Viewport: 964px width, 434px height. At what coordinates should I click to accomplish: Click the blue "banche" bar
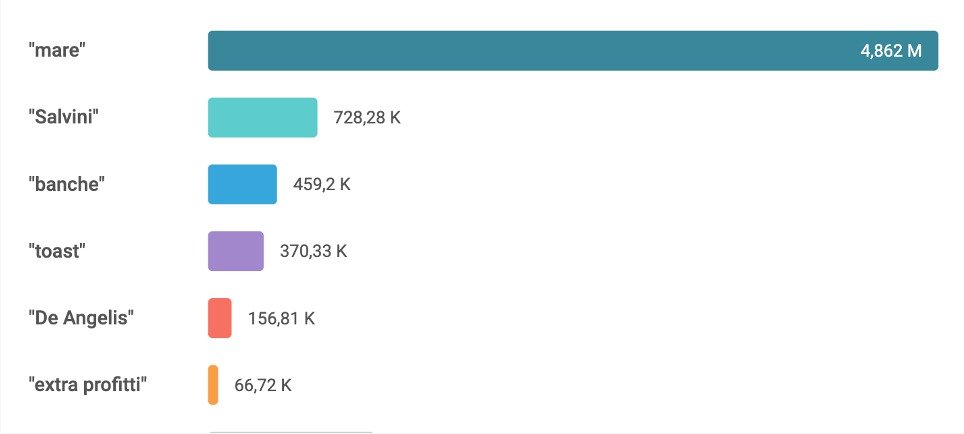coord(242,185)
